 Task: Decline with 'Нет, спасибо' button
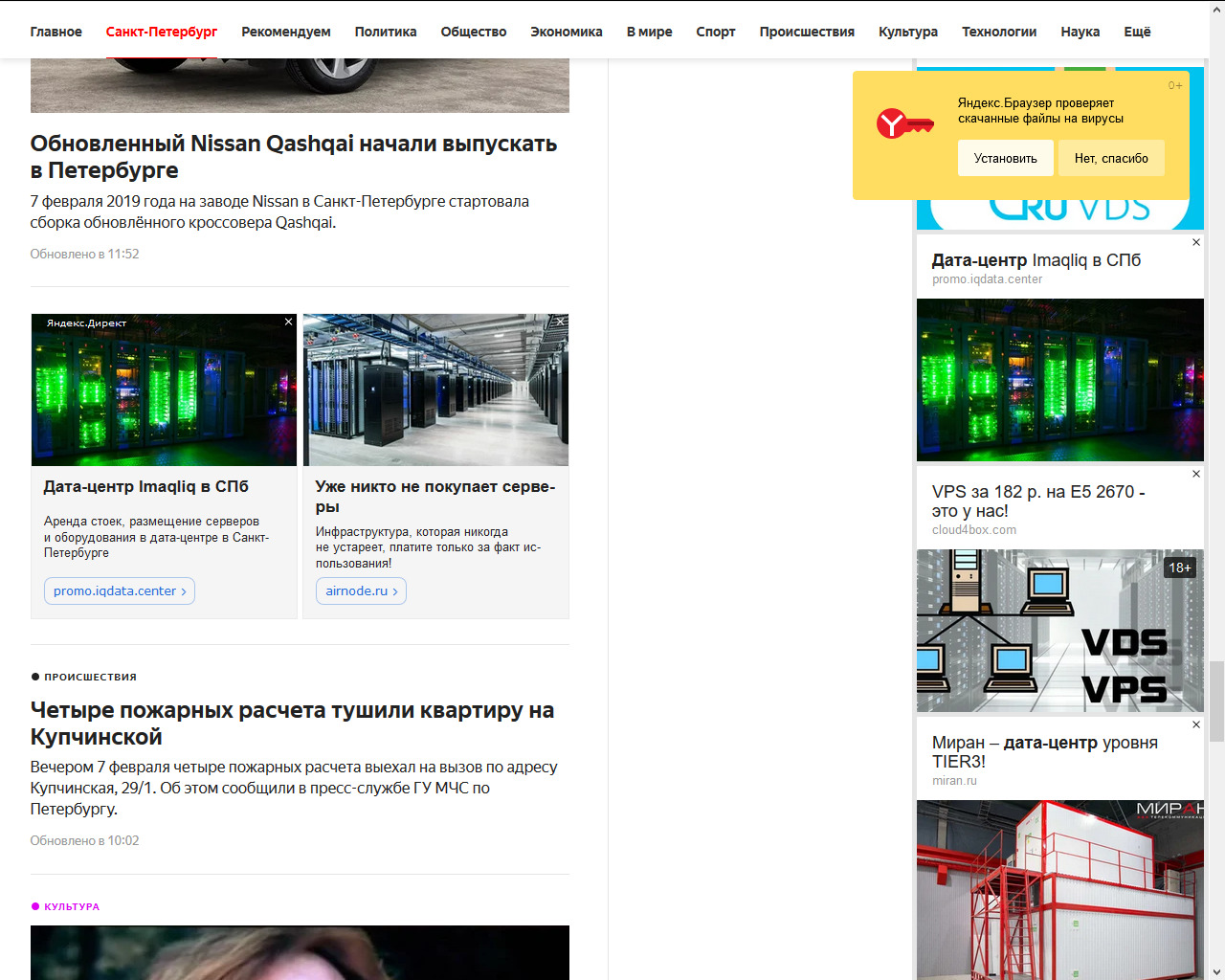click(x=1110, y=159)
